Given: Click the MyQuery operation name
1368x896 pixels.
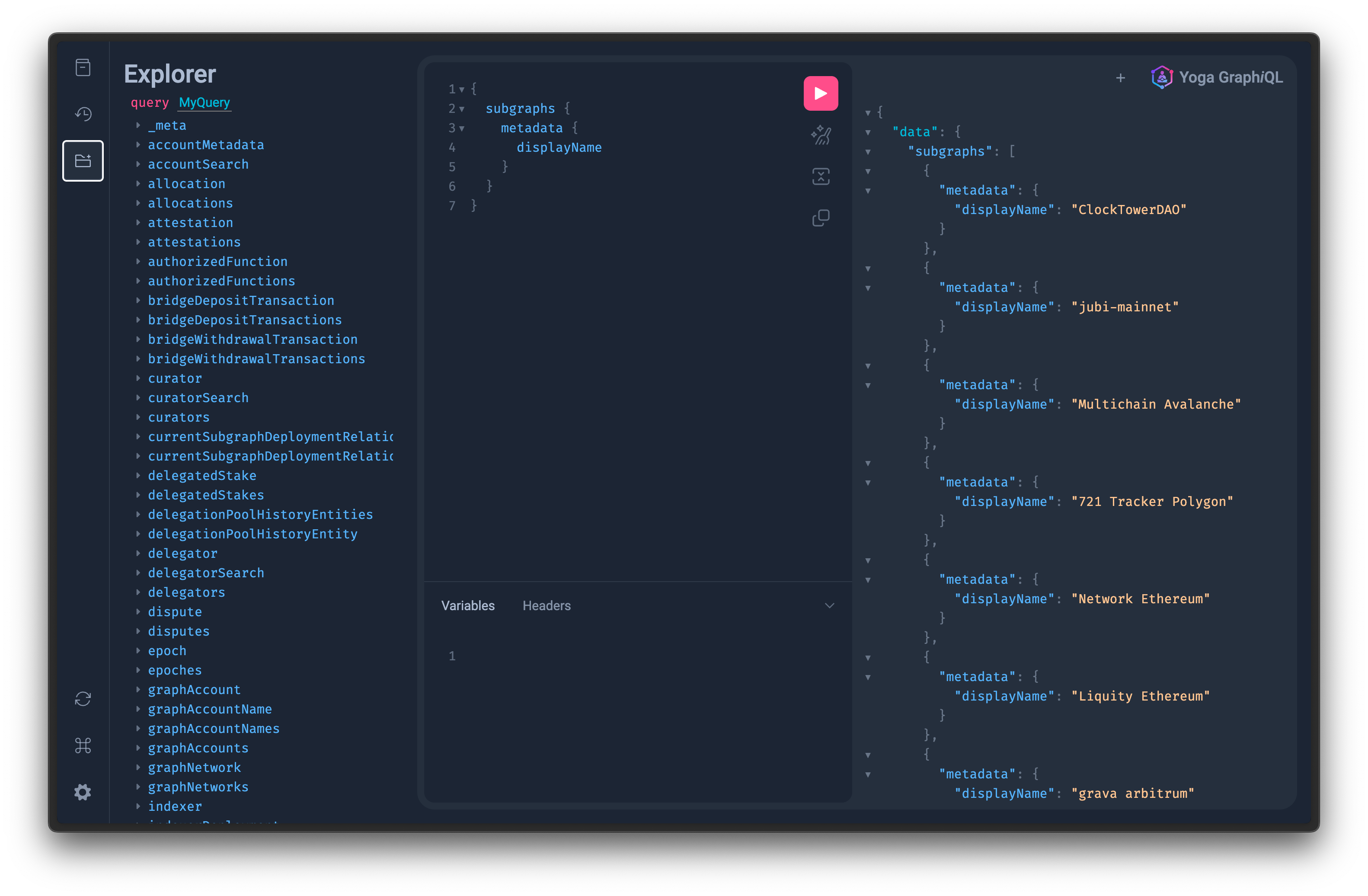Looking at the screenshot, I should [204, 102].
